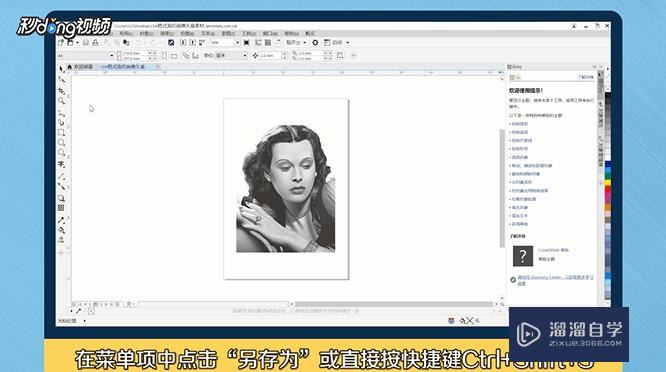The image size is (666, 372).
Task: Open the Bitmaps (位图) menu
Action: [187, 33]
